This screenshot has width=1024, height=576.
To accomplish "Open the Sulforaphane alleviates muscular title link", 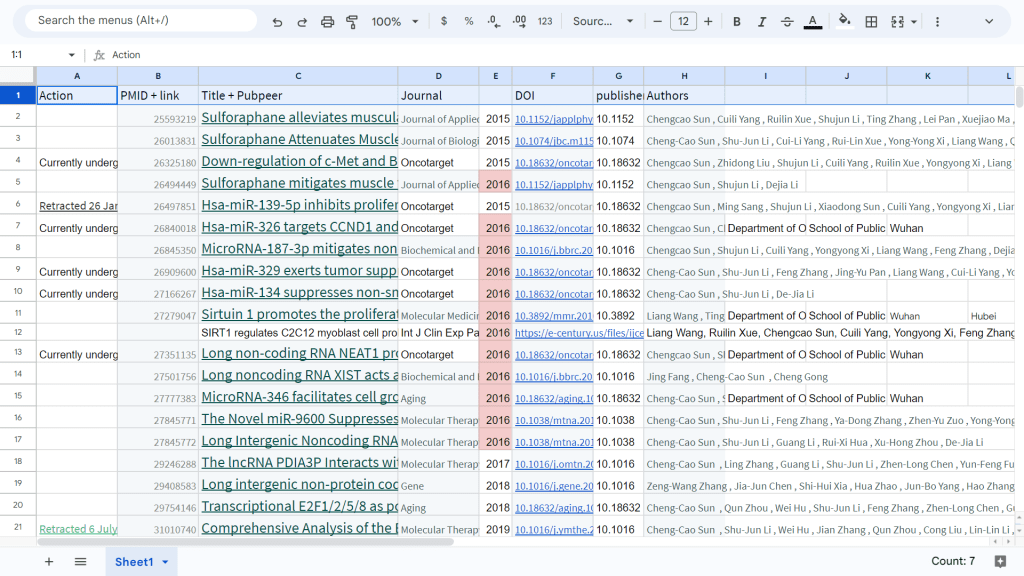I will click(298, 118).
